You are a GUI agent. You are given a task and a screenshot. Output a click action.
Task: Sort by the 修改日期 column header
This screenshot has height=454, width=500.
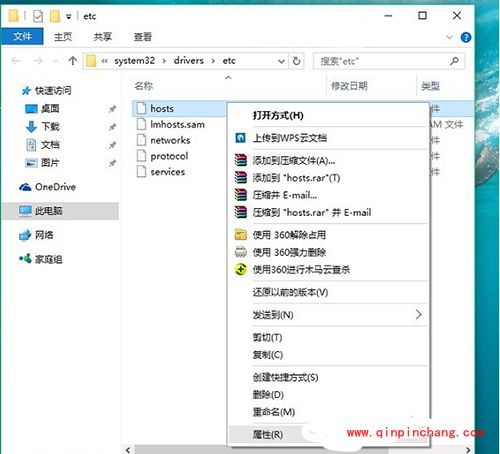tap(349, 86)
